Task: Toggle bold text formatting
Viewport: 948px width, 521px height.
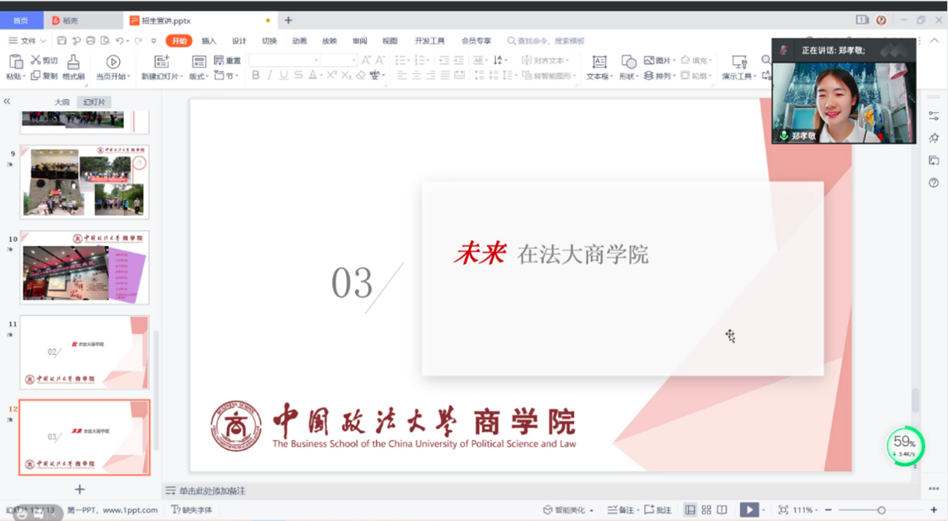Action: pyautogui.click(x=256, y=76)
